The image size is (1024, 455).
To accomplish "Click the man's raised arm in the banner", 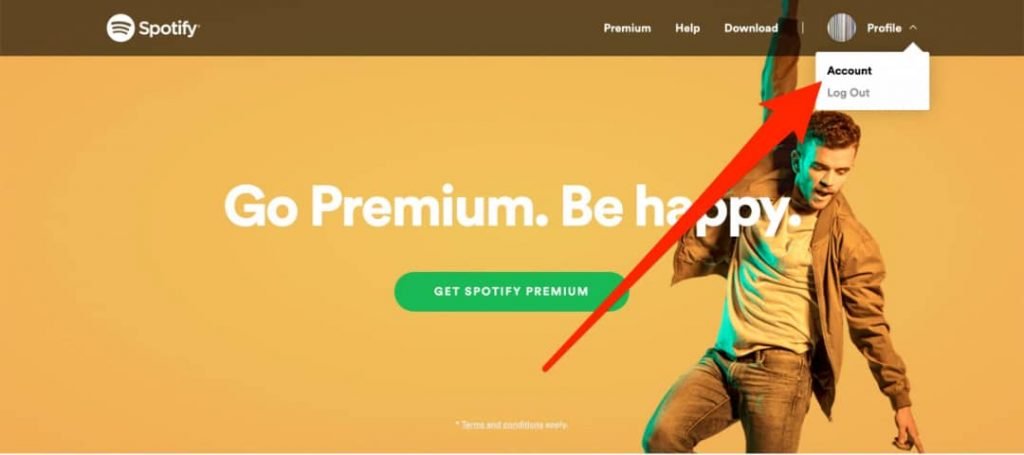I will coord(782,65).
